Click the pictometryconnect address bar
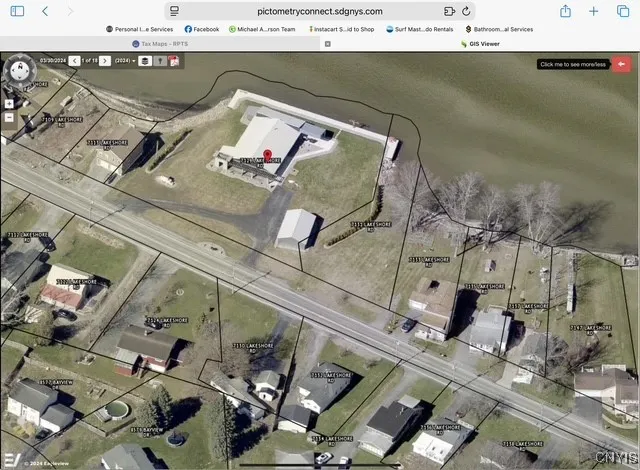 tap(320, 11)
